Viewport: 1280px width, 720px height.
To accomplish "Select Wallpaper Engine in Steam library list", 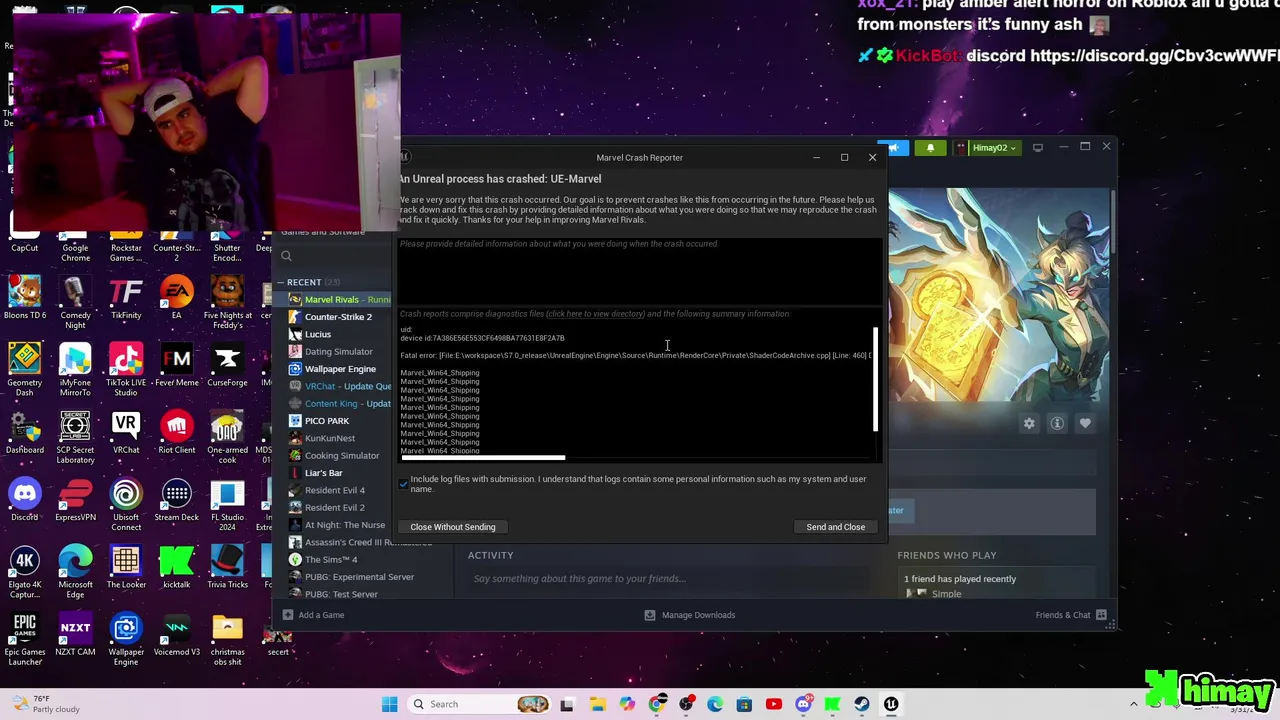I will (x=339, y=369).
